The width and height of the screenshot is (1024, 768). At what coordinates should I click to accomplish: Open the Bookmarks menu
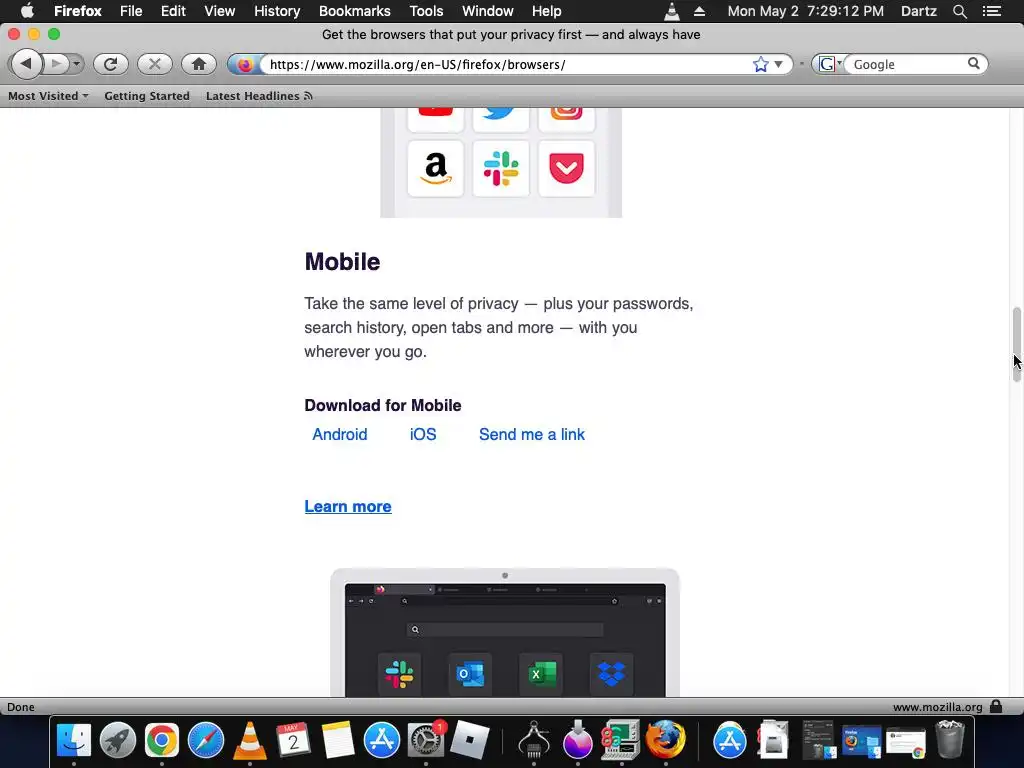pyautogui.click(x=355, y=11)
